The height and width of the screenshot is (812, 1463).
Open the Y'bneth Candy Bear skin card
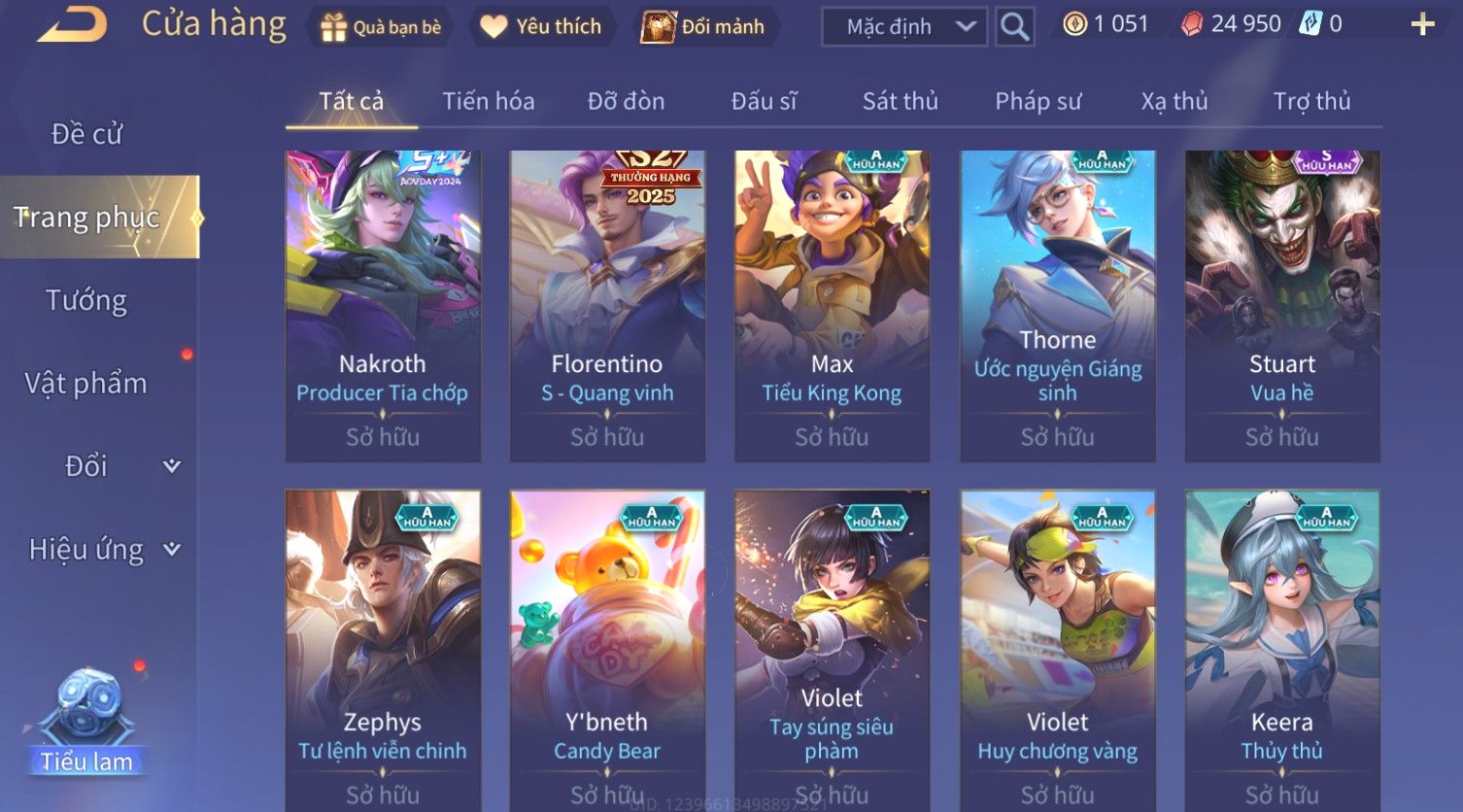(x=607, y=651)
